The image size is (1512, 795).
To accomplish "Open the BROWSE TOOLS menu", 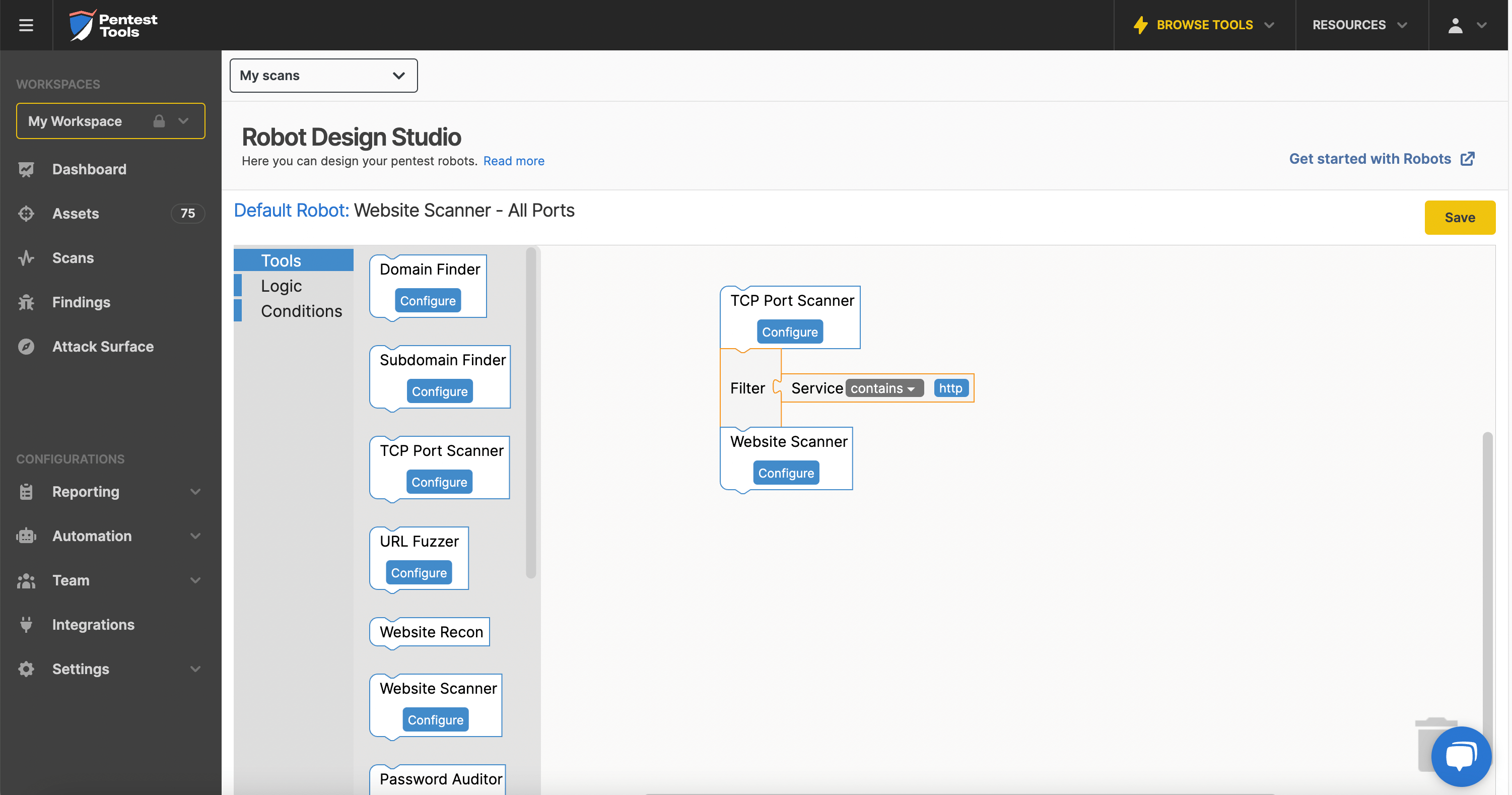I will 1204,25.
